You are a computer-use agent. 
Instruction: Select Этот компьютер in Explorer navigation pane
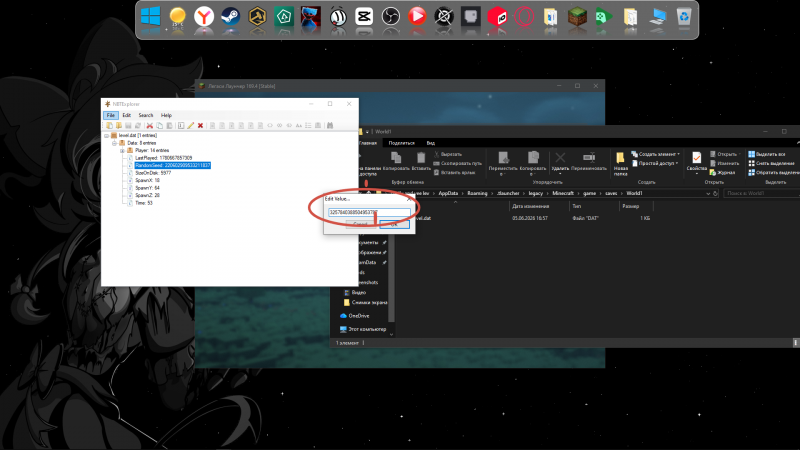click(x=363, y=329)
